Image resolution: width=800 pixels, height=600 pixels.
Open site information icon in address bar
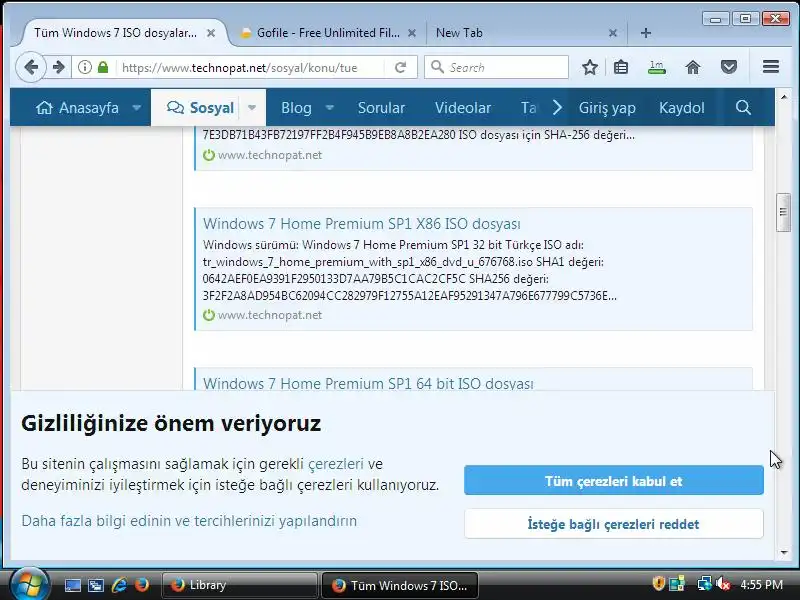tap(85, 67)
